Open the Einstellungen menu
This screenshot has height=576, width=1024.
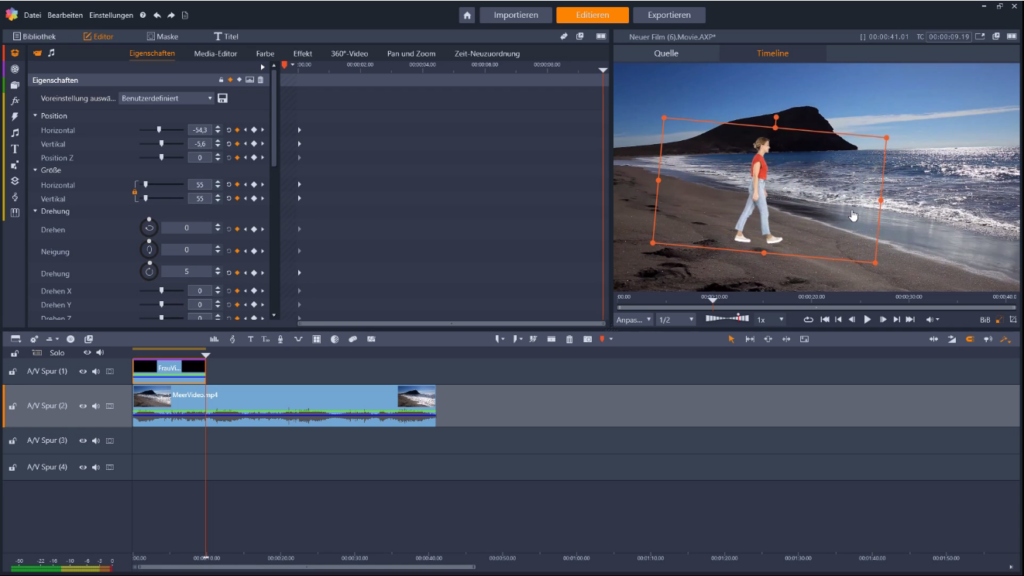(111, 15)
